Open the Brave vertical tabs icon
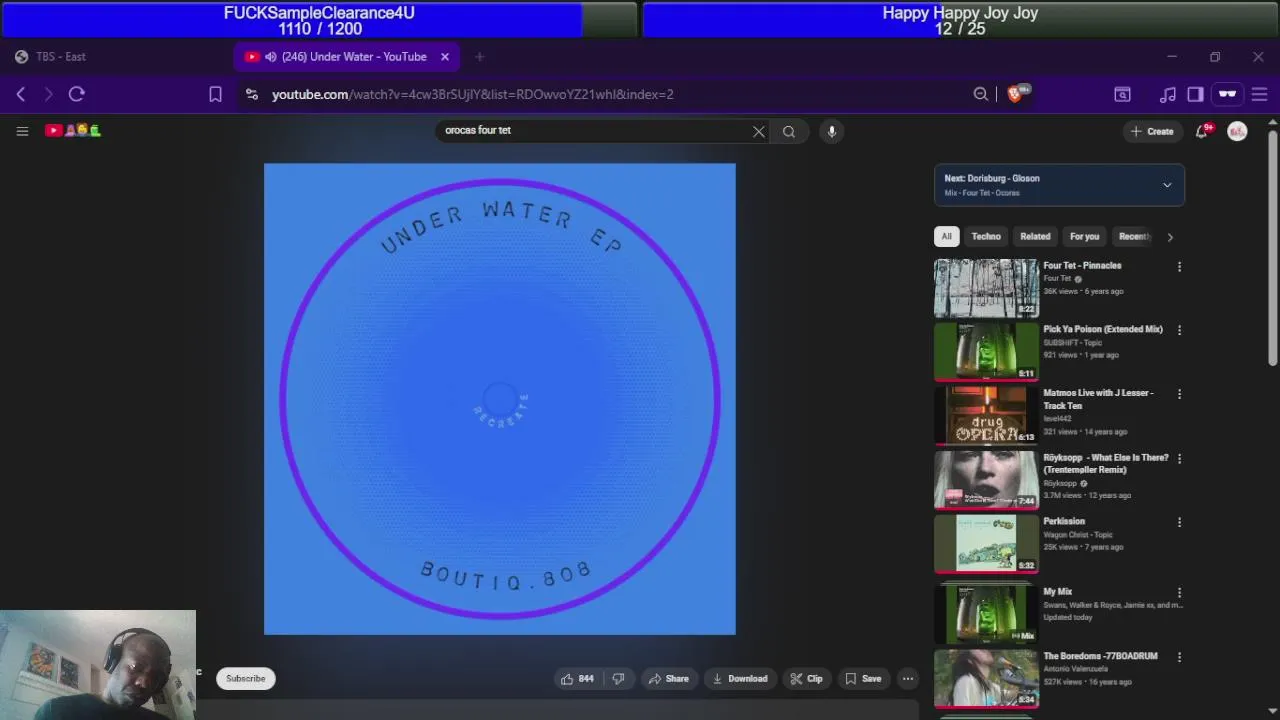This screenshot has height=720, width=1280. [x=1123, y=94]
